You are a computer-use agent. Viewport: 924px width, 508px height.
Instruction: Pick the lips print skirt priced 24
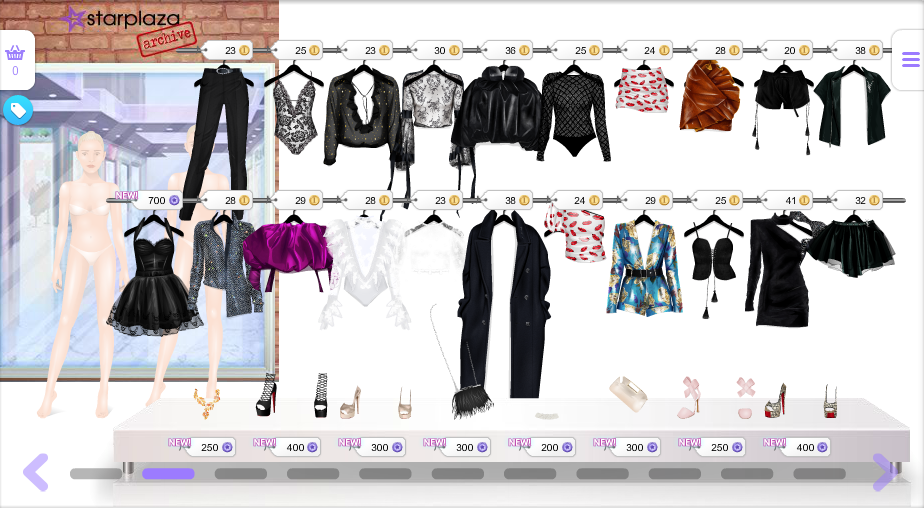tap(642, 90)
